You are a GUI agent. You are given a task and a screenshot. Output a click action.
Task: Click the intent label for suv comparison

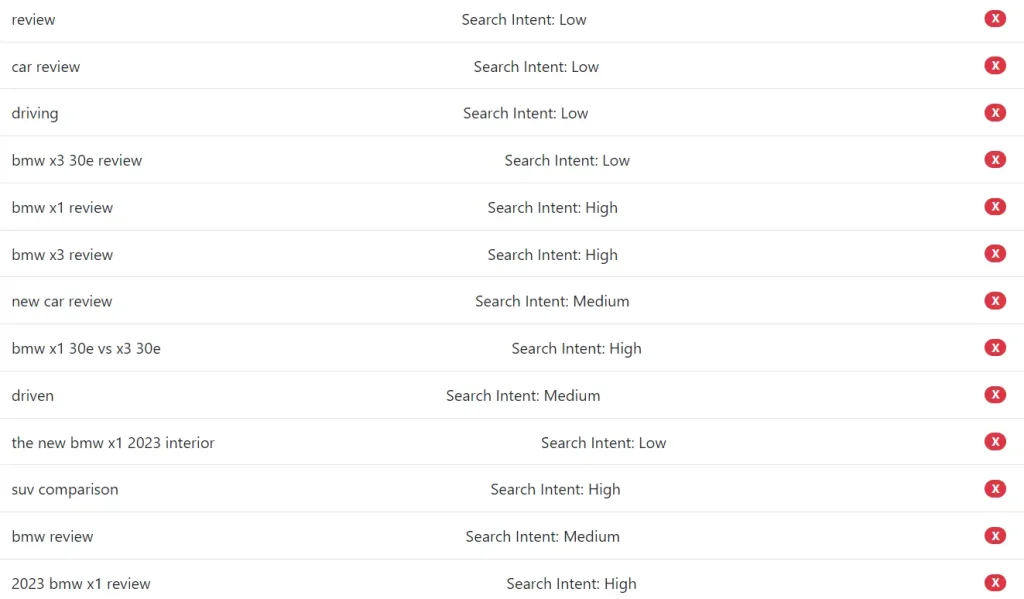[x=555, y=489]
